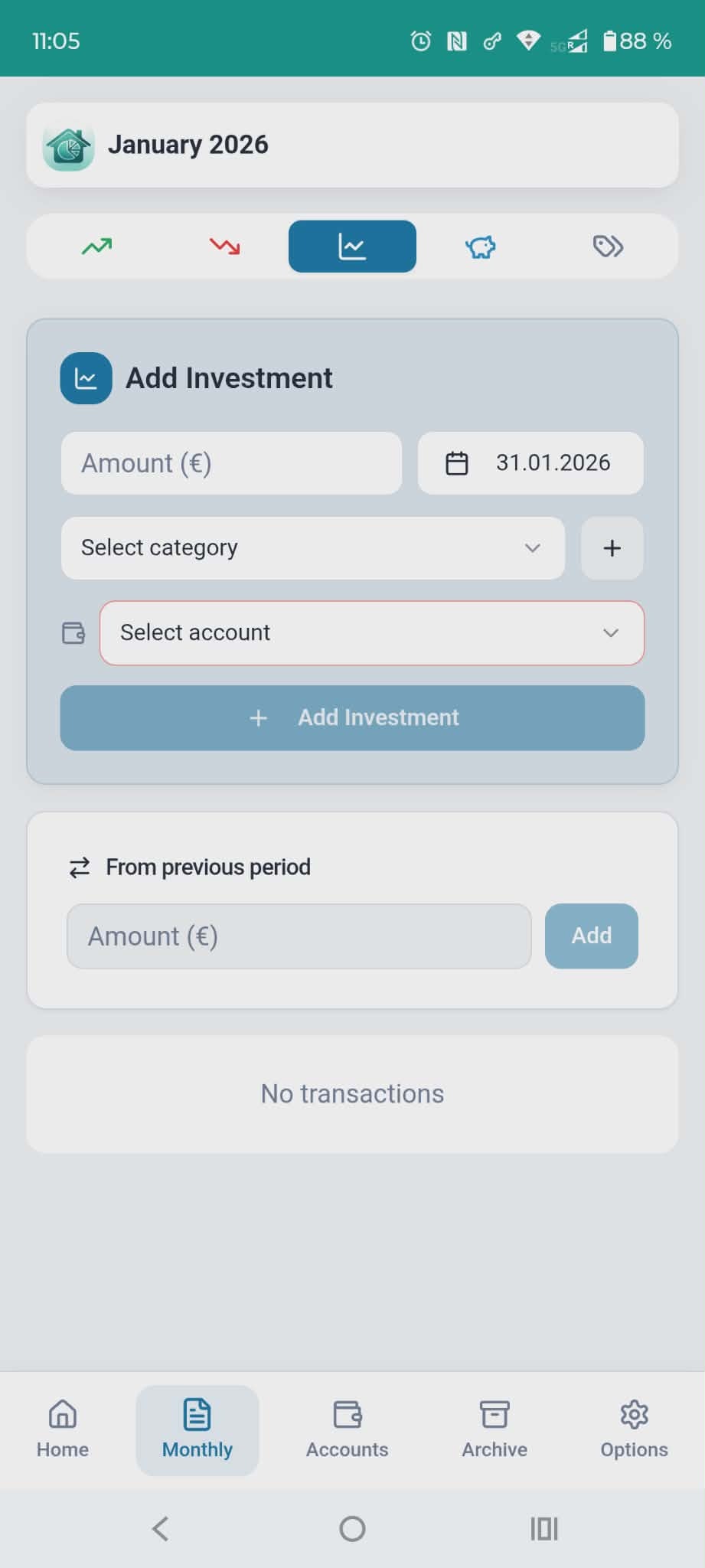
Task: Open the investments chart view
Action: 351,246
